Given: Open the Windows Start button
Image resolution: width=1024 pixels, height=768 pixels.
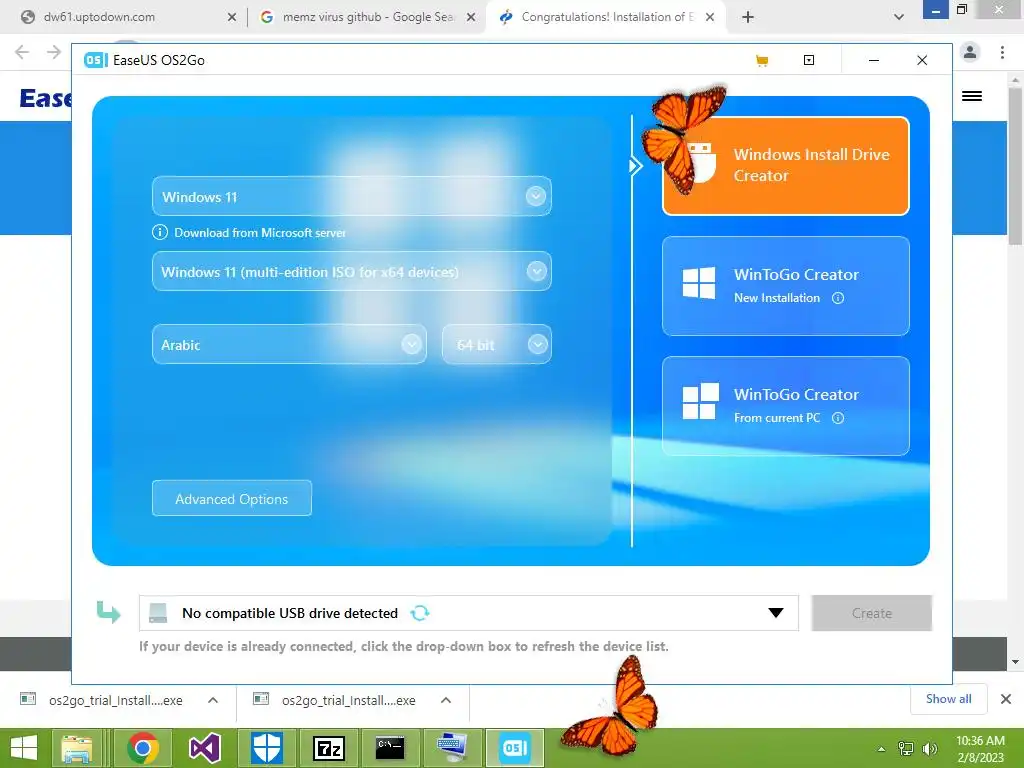Looking at the screenshot, I should (24, 748).
